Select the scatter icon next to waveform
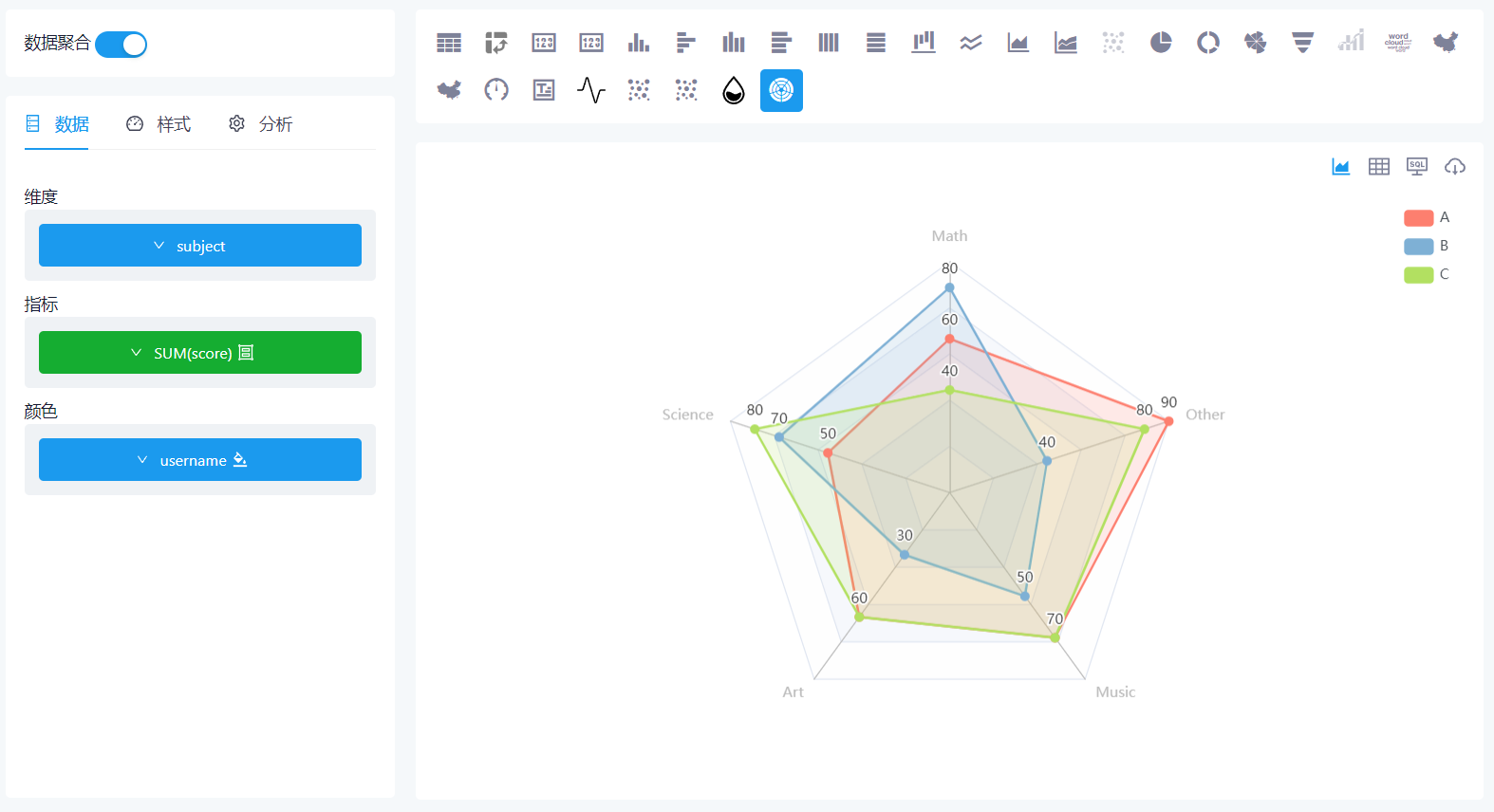 pyautogui.click(x=639, y=90)
